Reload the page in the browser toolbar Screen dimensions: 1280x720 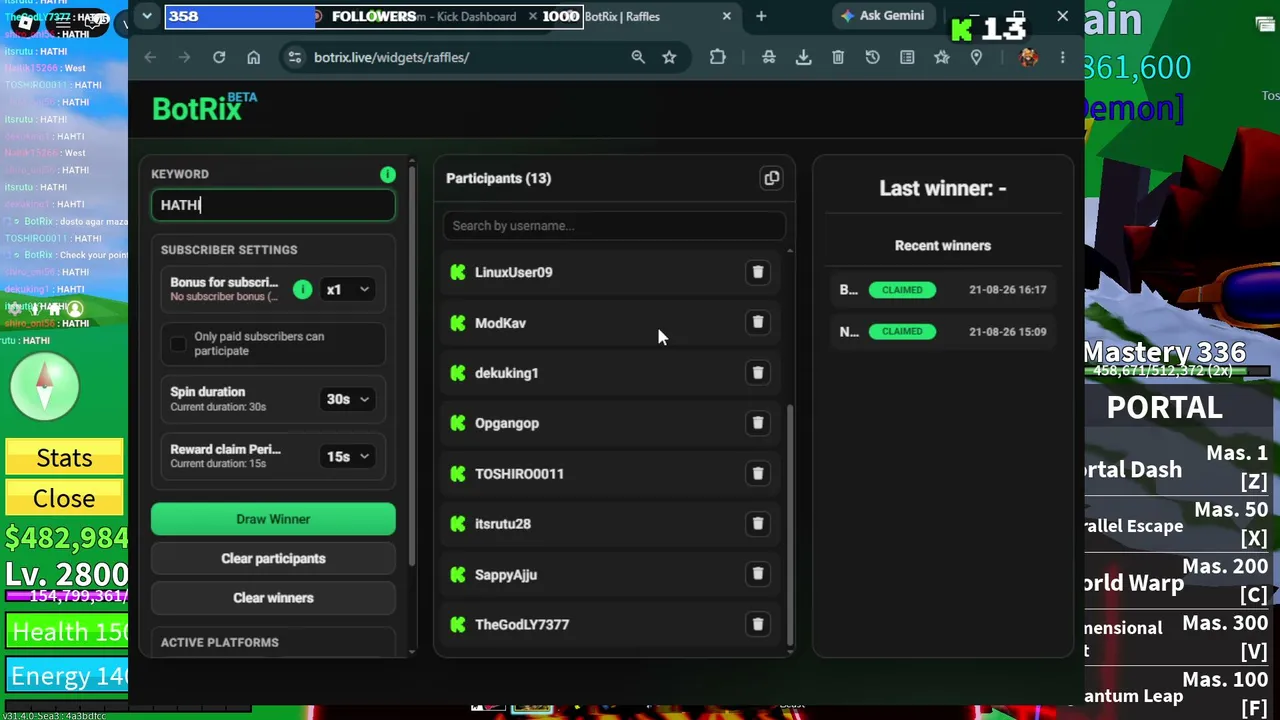[x=219, y=57]
